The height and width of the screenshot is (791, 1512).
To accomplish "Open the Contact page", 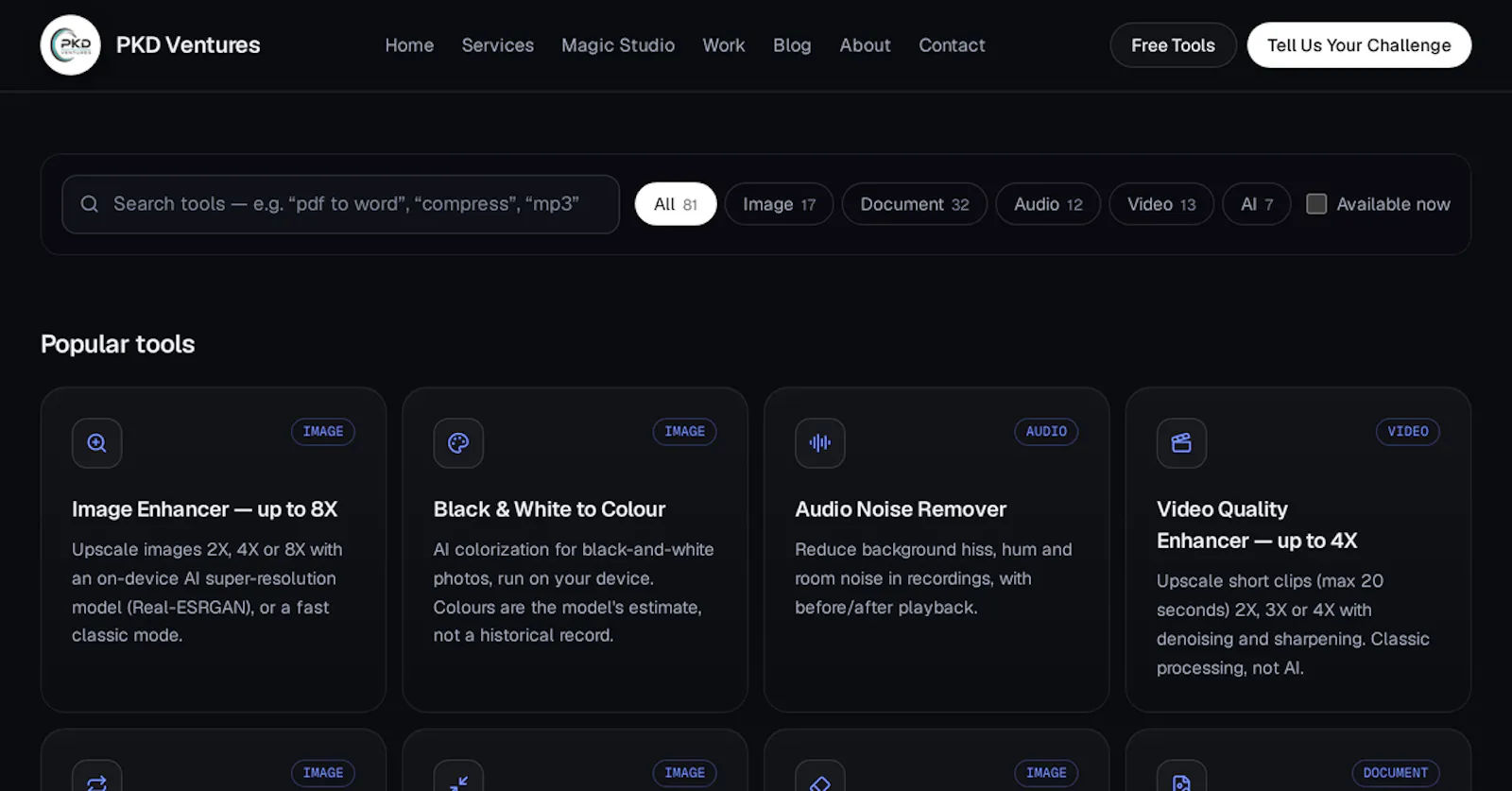I will 952,45.
